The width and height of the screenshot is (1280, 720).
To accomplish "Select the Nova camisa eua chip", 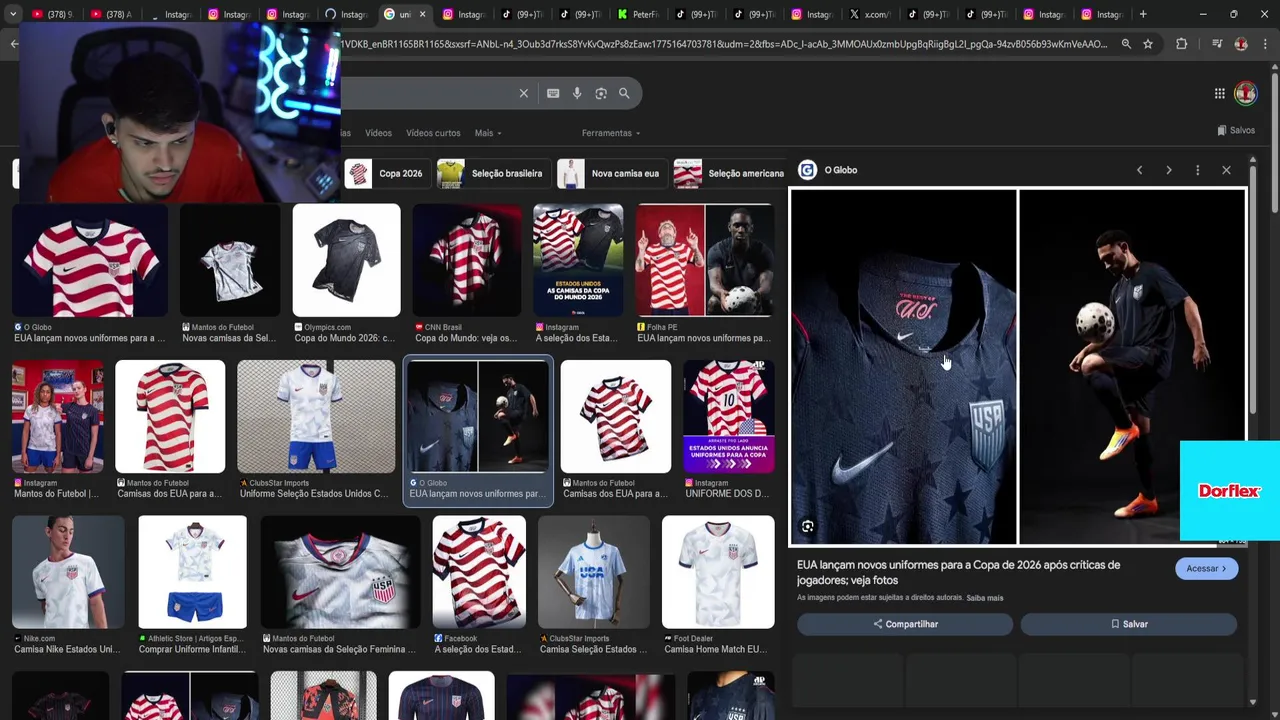I will (611, 173).
